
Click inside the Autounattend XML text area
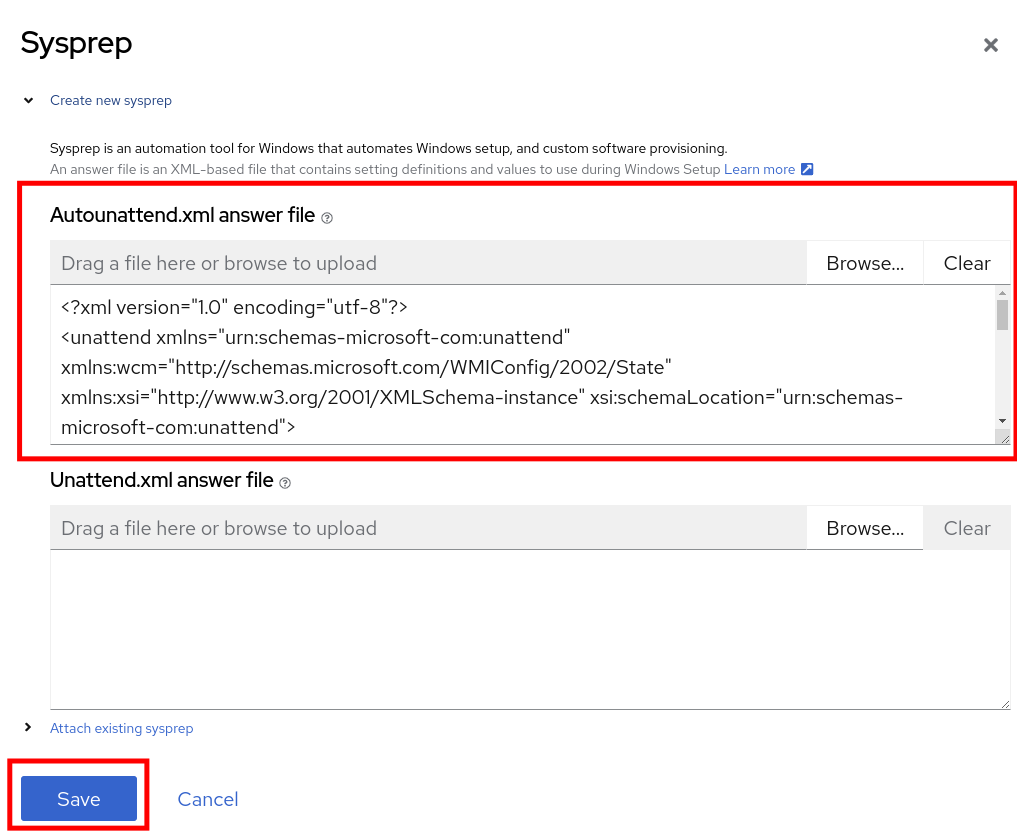(x=523, y=365)
